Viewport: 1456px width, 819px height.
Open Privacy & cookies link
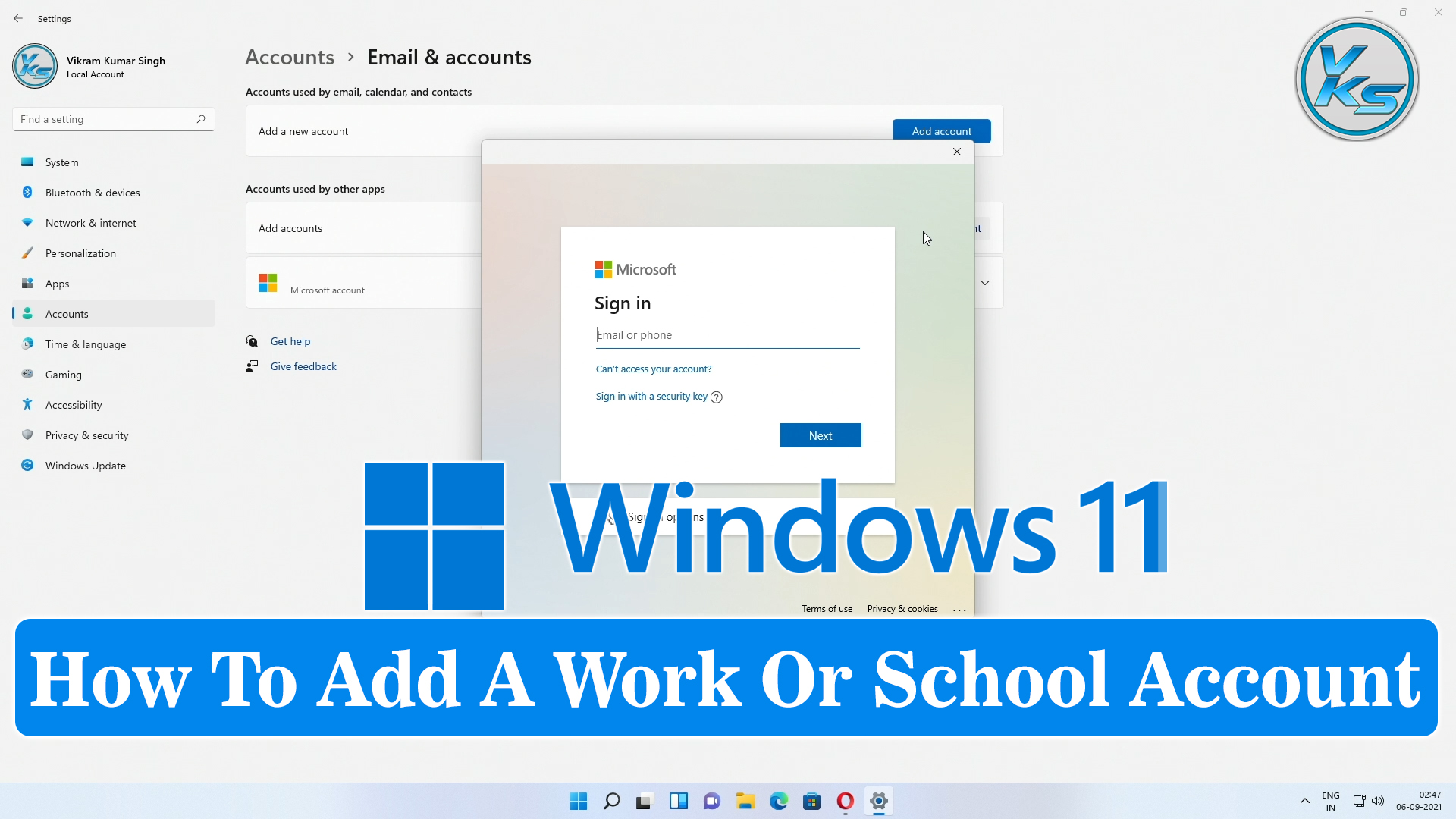tap(902, 609)
